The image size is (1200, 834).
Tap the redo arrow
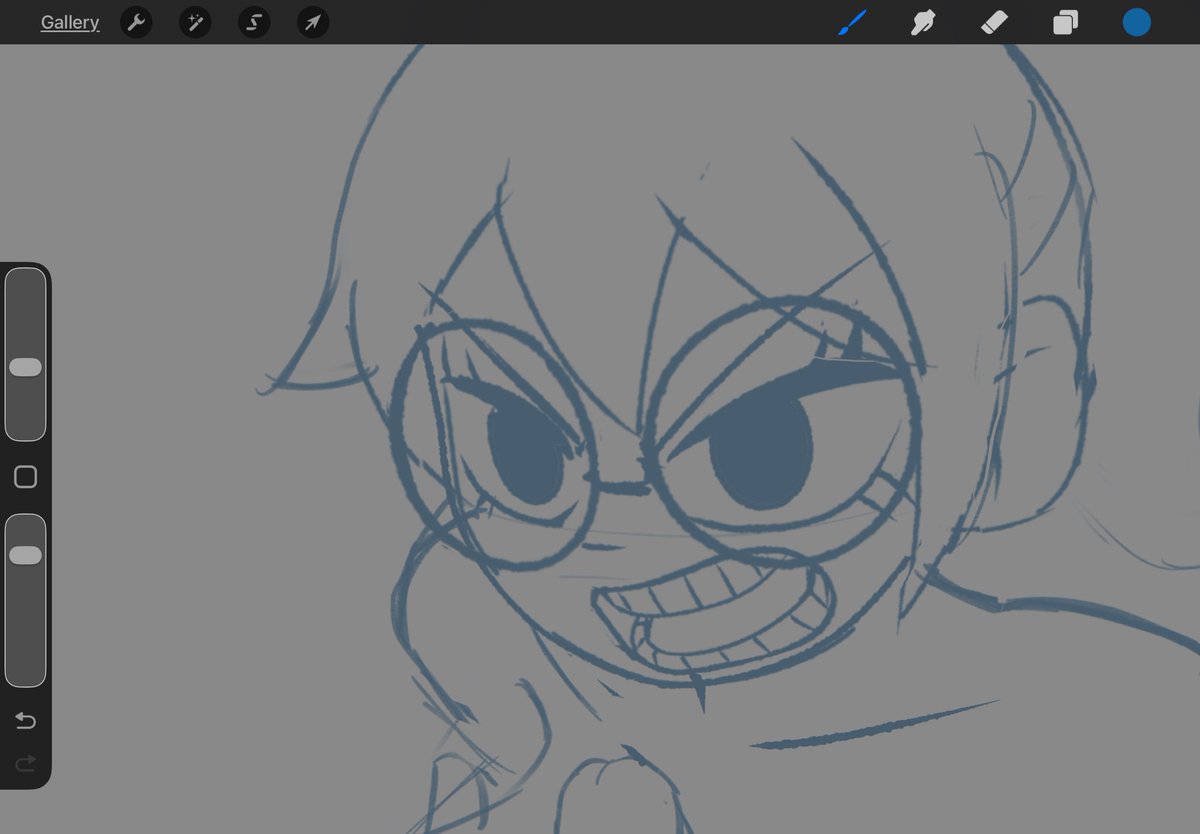pos(24,764)
